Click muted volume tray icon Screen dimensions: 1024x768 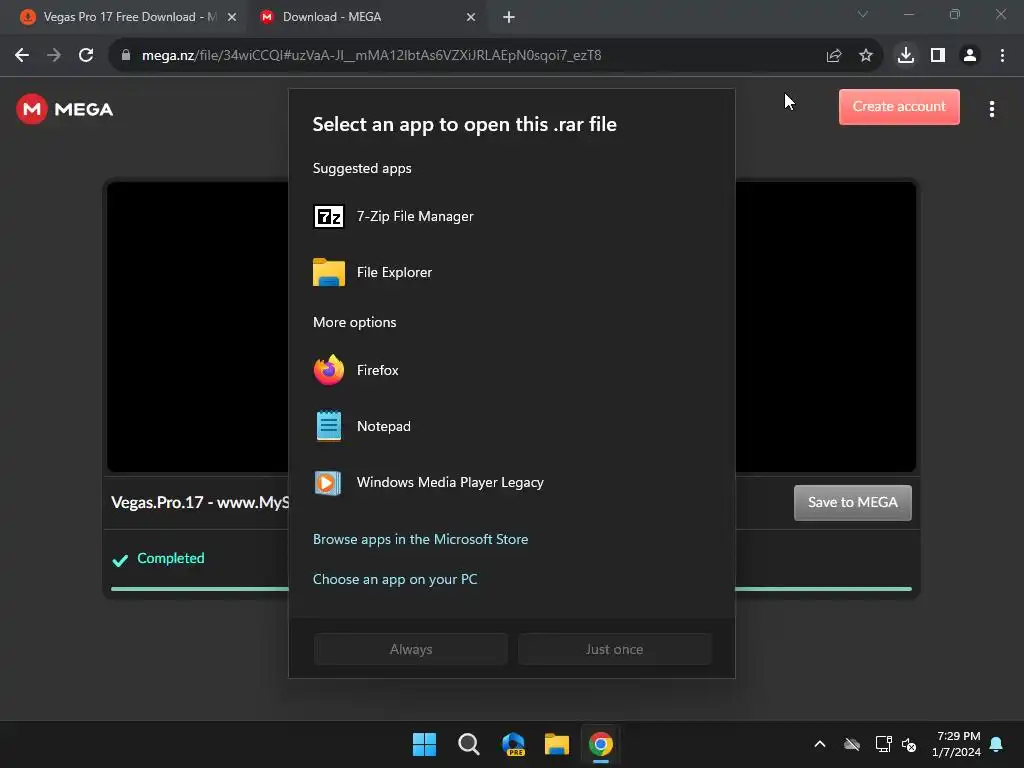909,744
